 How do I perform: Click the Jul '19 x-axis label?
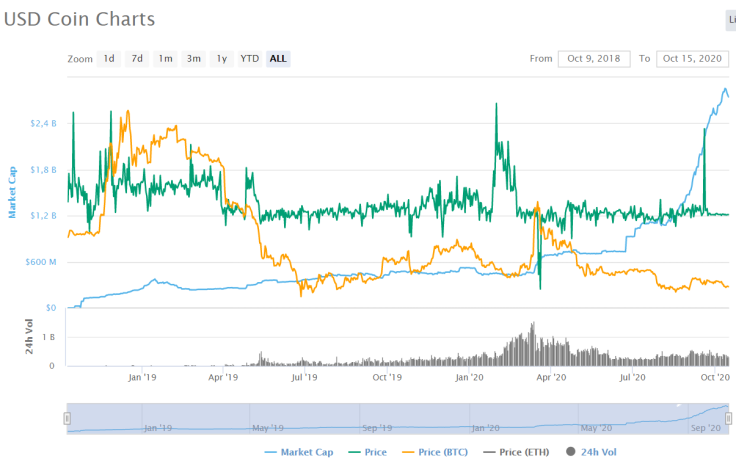(x=304, y=377)
